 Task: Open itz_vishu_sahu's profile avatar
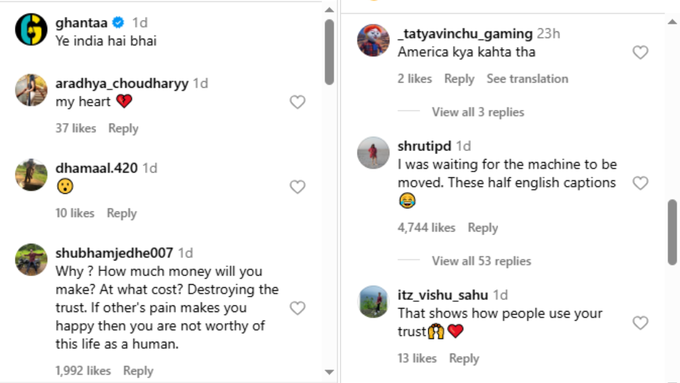tap(373, 301)
